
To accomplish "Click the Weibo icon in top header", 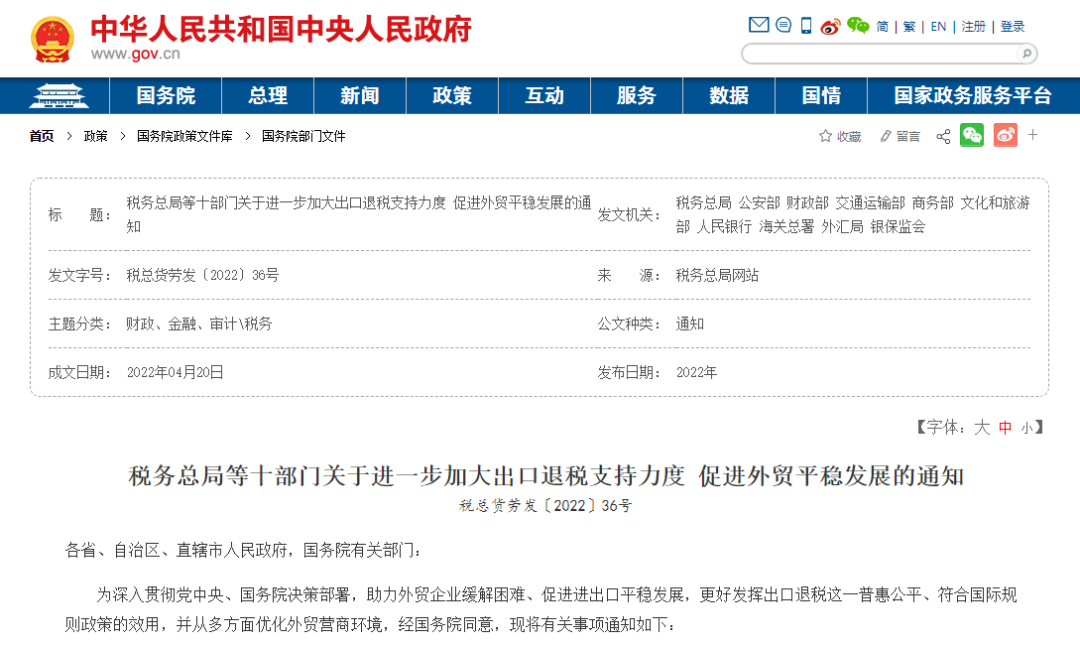I will [830, 26].
